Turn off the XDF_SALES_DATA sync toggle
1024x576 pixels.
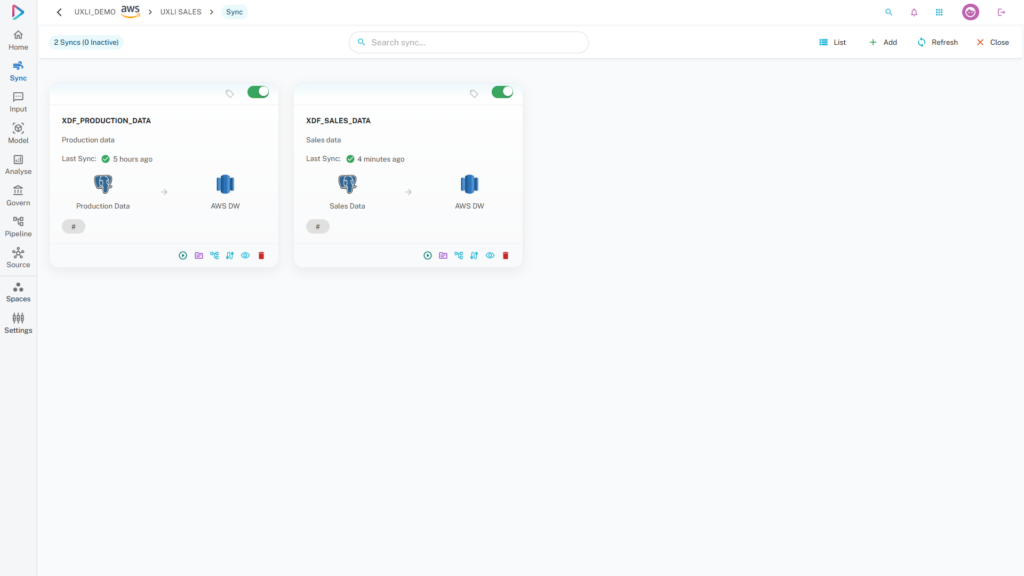[x=502, y=92]
